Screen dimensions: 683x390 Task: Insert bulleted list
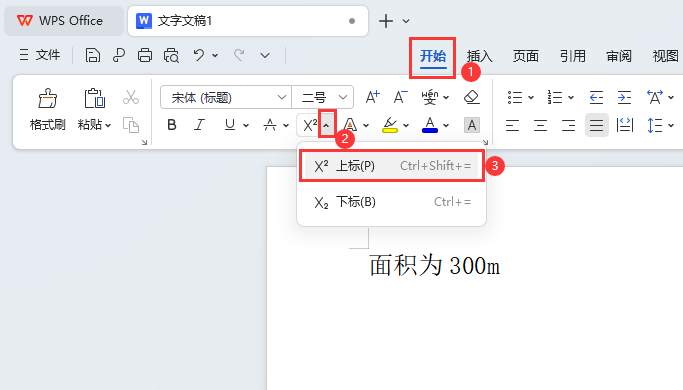(x=515, y=97)
